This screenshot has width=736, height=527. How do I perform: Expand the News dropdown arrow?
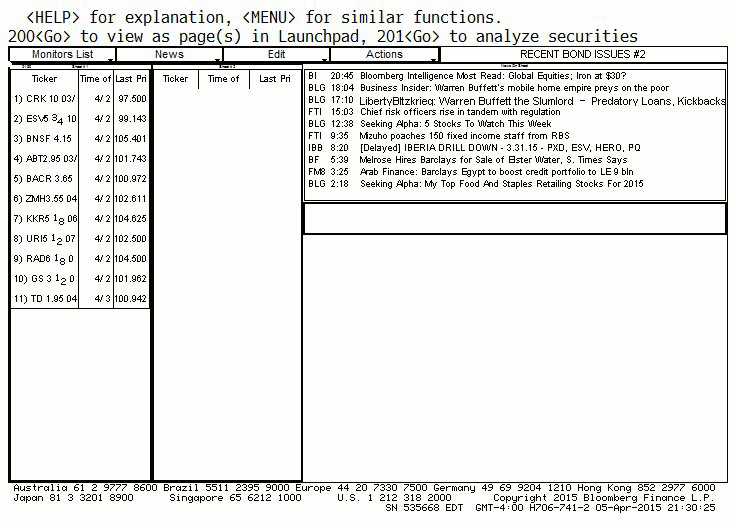point(217,60)
